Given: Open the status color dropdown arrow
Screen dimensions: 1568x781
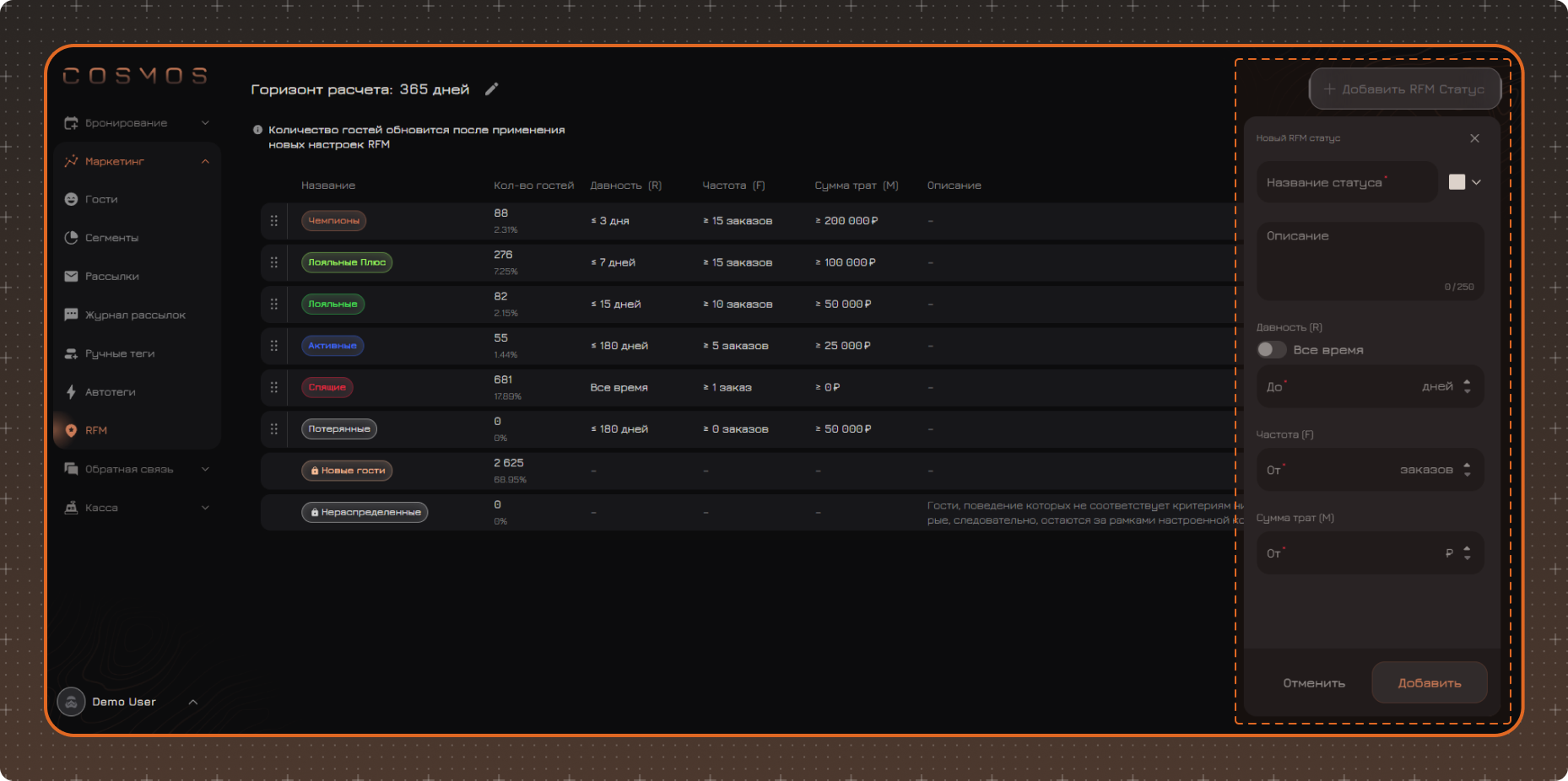Looking at the screenshot, I should (1476, 182).
